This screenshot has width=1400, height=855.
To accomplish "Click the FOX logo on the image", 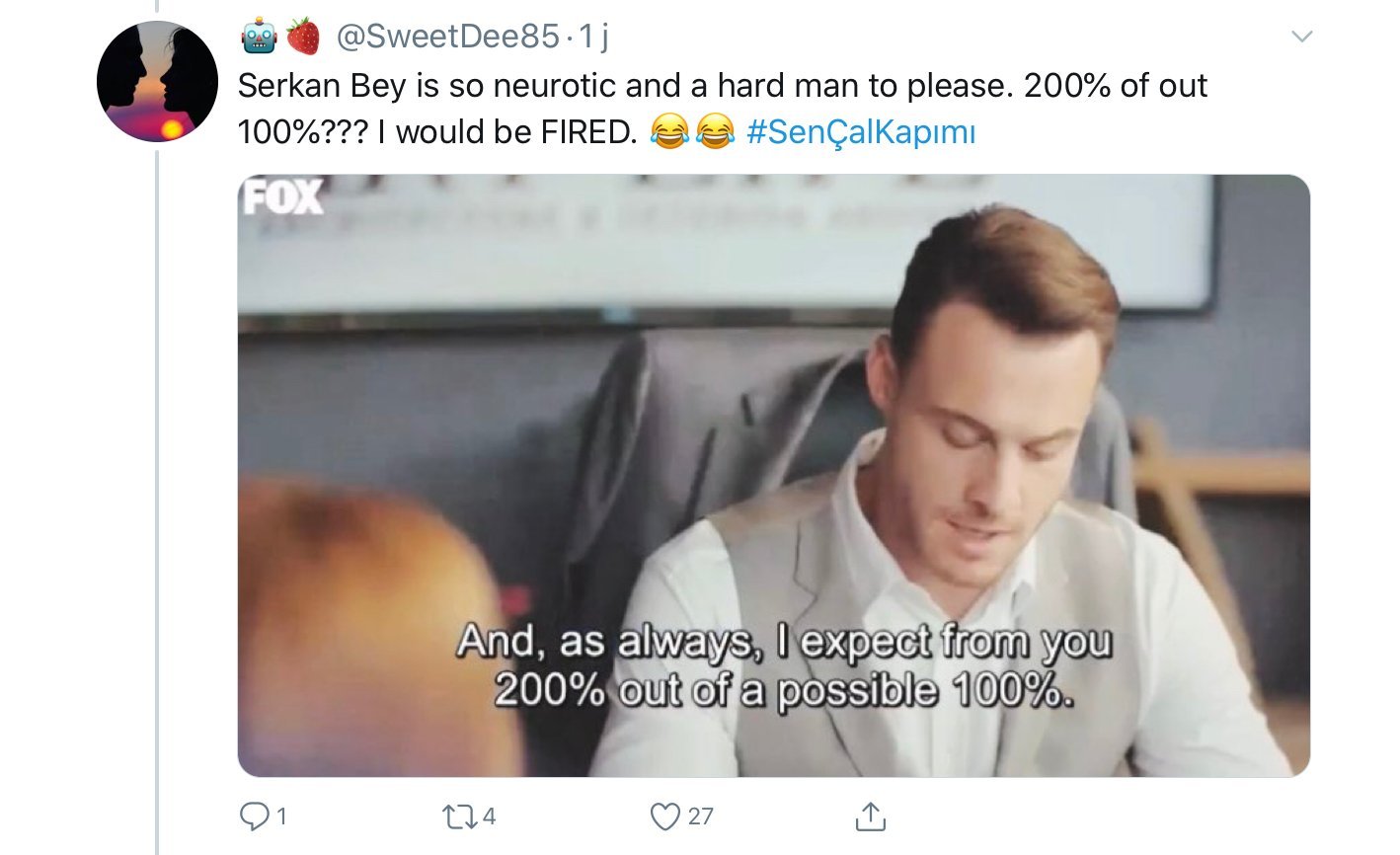I will pos(283,197).
